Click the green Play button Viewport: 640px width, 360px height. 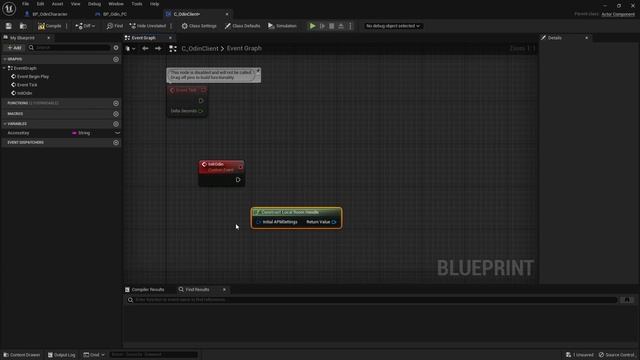pos(312,26)
